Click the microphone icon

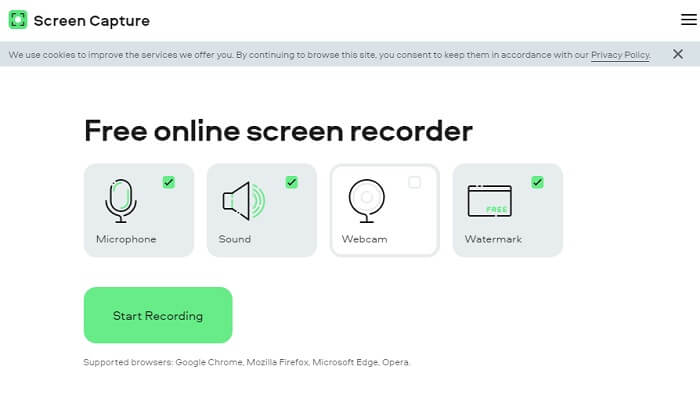pyautogui.click(x=121, y=201)
